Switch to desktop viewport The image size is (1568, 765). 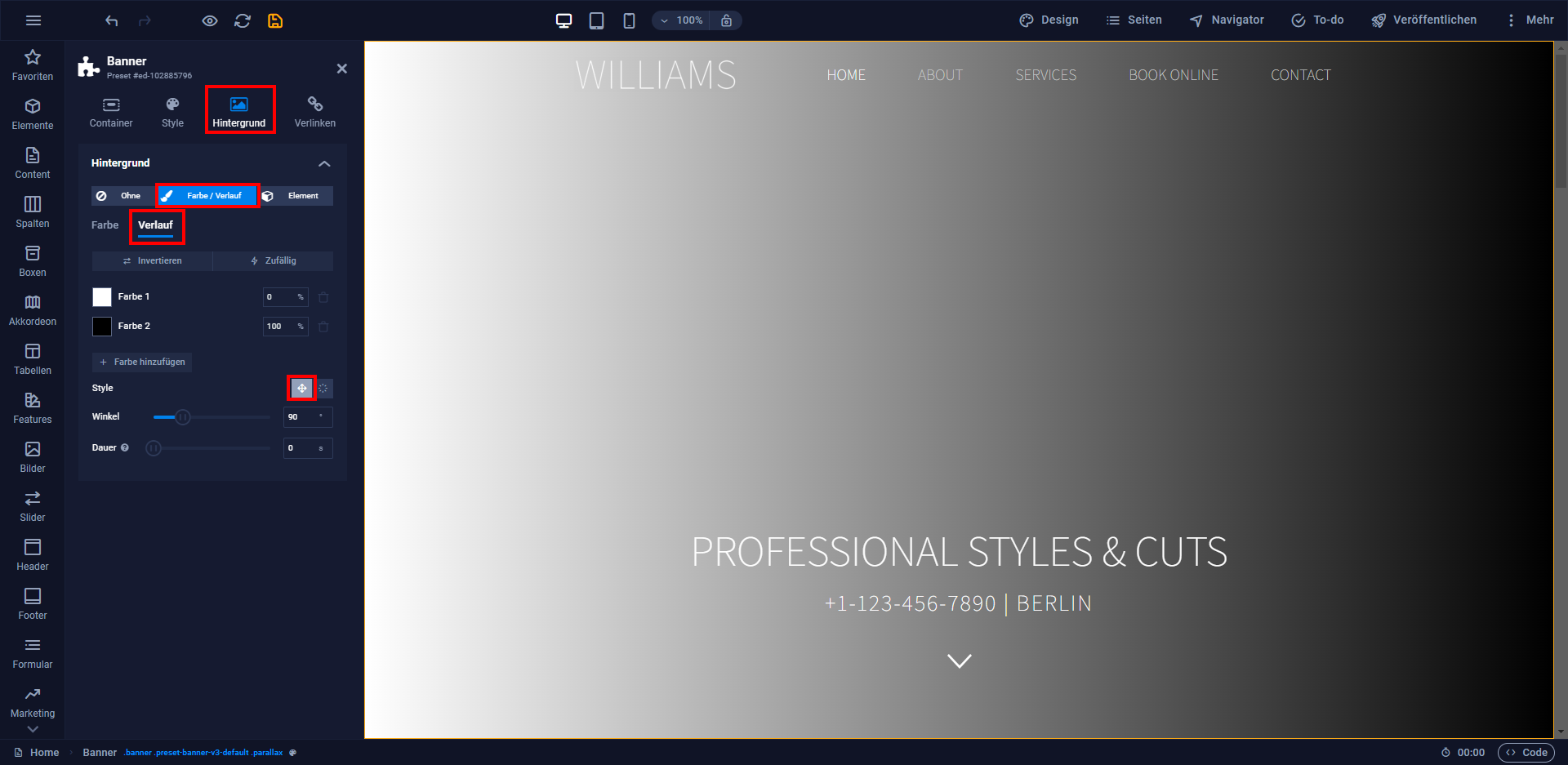tap(564, 20)
